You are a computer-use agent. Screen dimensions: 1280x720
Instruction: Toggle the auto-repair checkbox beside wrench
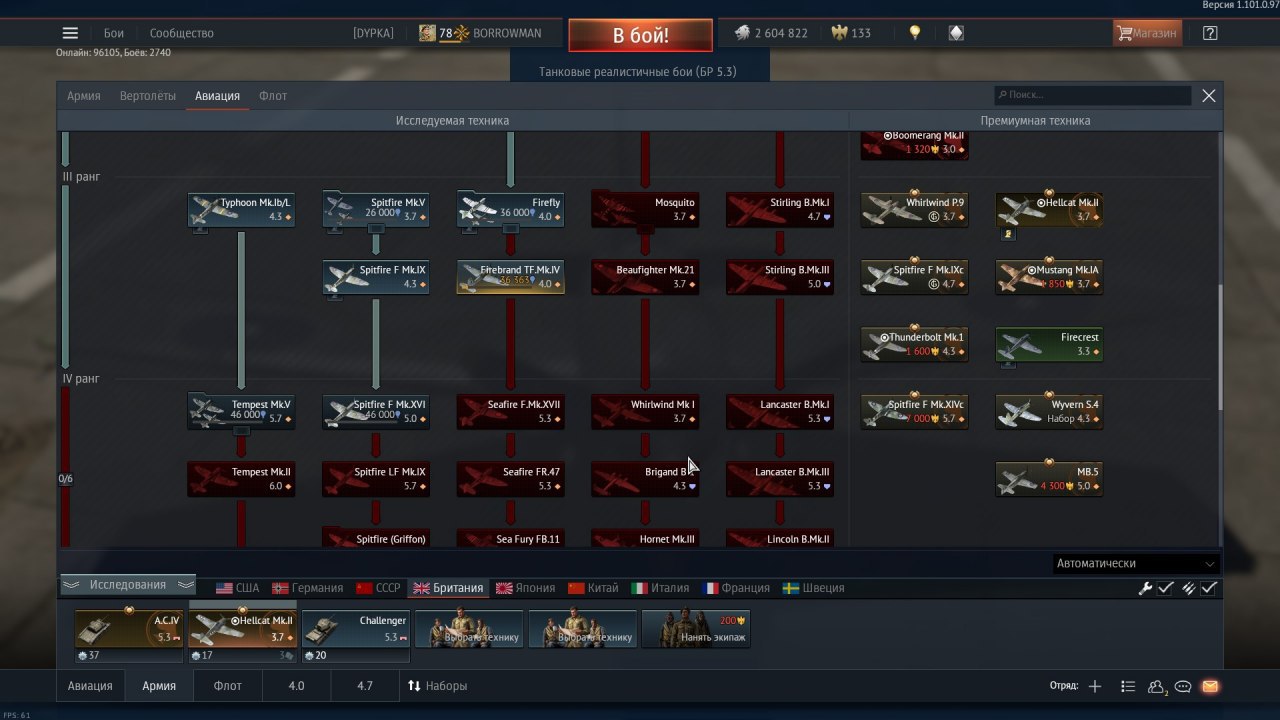(x=1166, y=588)
